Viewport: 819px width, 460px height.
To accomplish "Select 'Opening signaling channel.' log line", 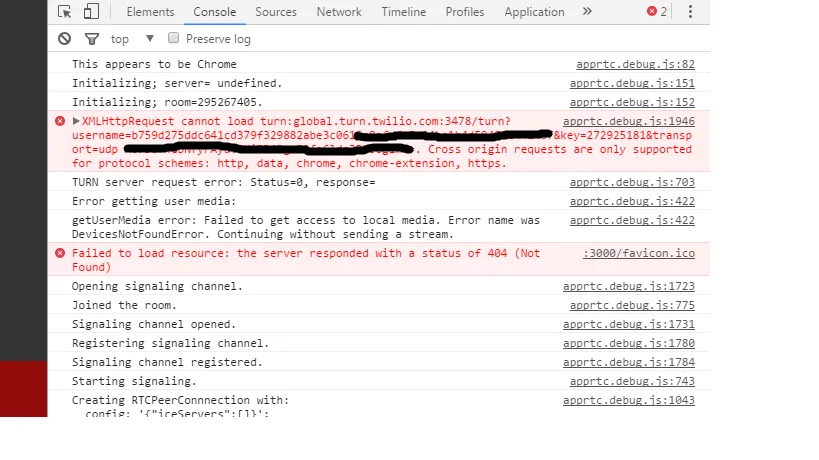I will 157,286.
